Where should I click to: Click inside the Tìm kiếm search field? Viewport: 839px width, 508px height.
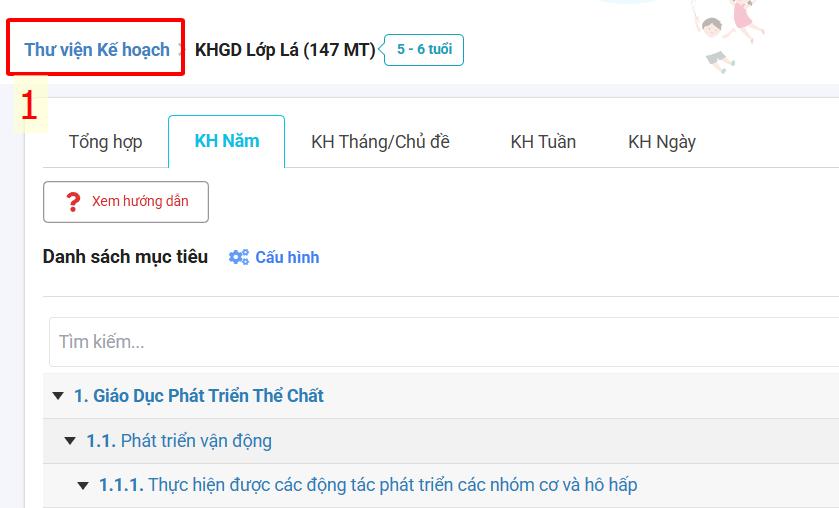(440, 342)
